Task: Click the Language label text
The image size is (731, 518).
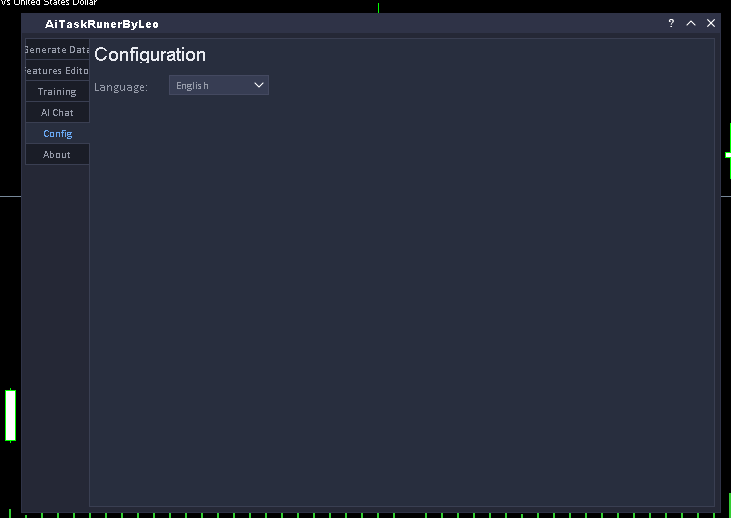Action: (121, 87)
